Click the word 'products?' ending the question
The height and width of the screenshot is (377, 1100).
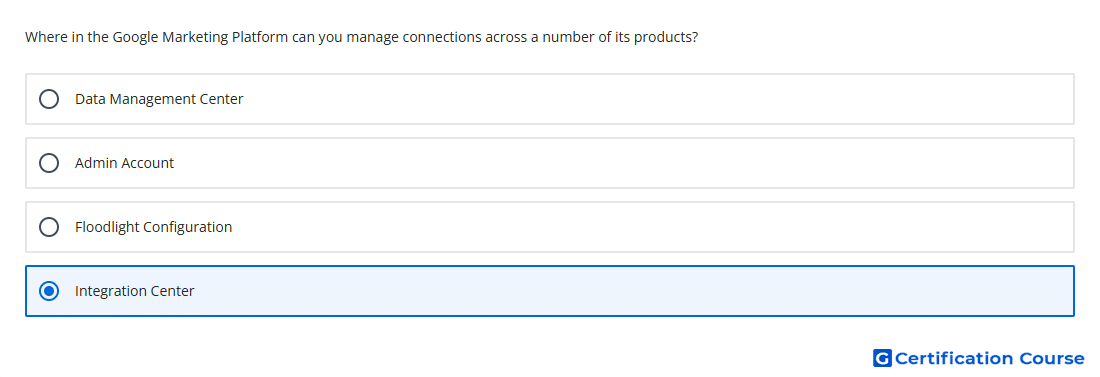coord(666,37)
